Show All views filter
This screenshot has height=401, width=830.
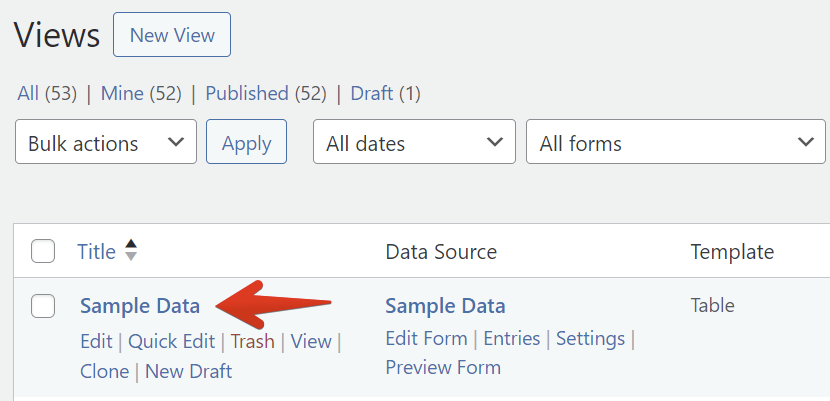[x=28, y=93]
